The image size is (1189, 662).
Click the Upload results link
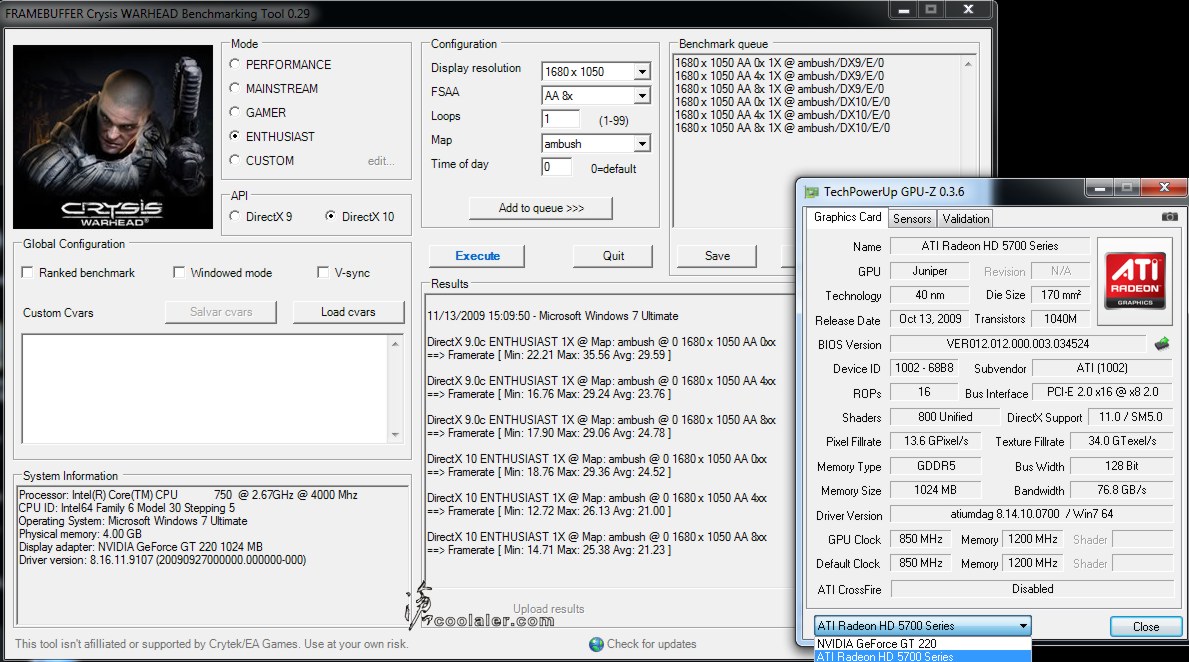coord(548,609)
